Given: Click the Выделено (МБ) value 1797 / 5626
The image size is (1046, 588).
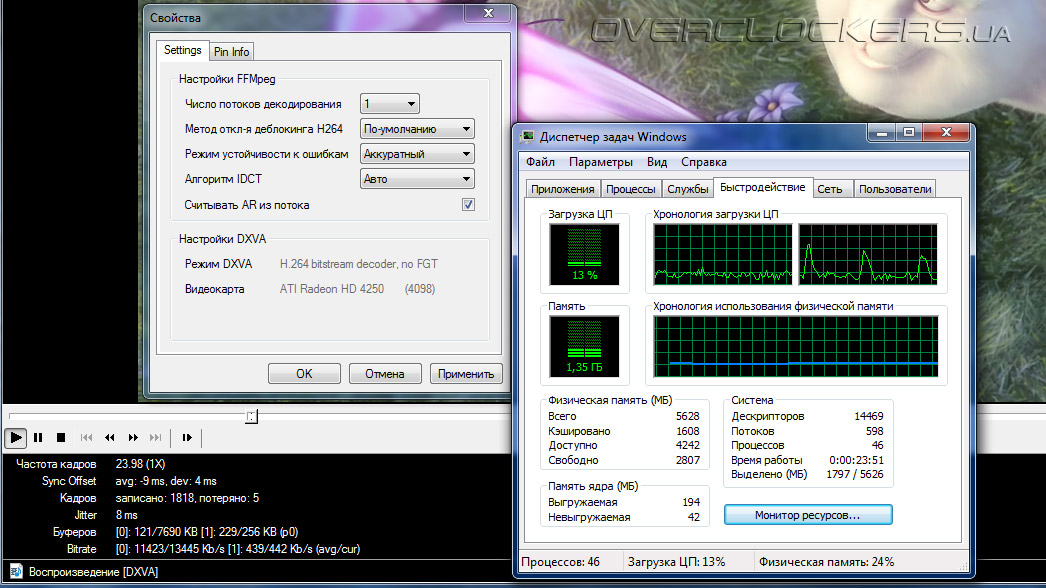Looking at the screenshot, I should (855, 475).
